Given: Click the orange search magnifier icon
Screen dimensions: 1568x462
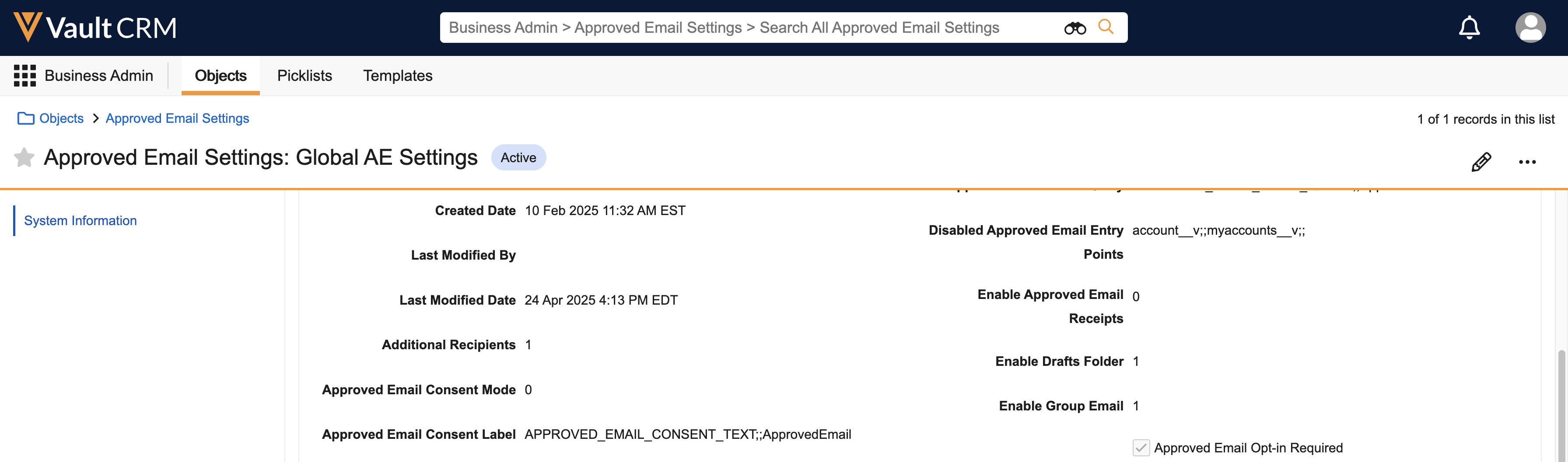Looking at the screenshot, I should [x=1106, y=27].
